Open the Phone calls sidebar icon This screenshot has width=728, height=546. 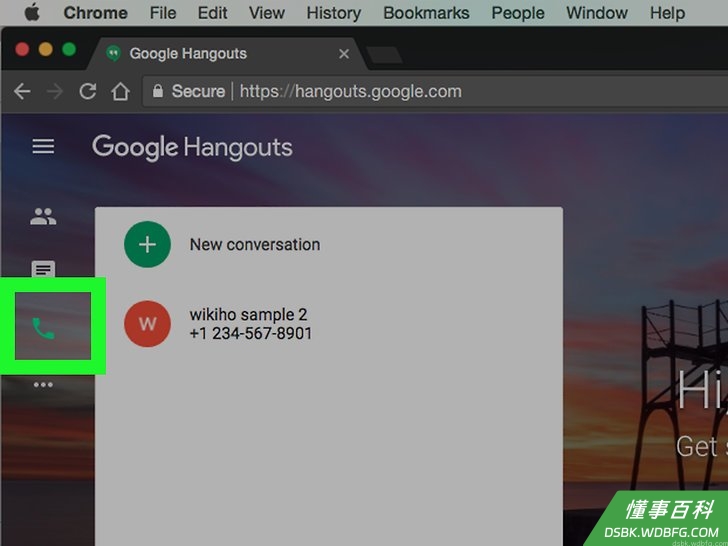(x=44, y=329)
